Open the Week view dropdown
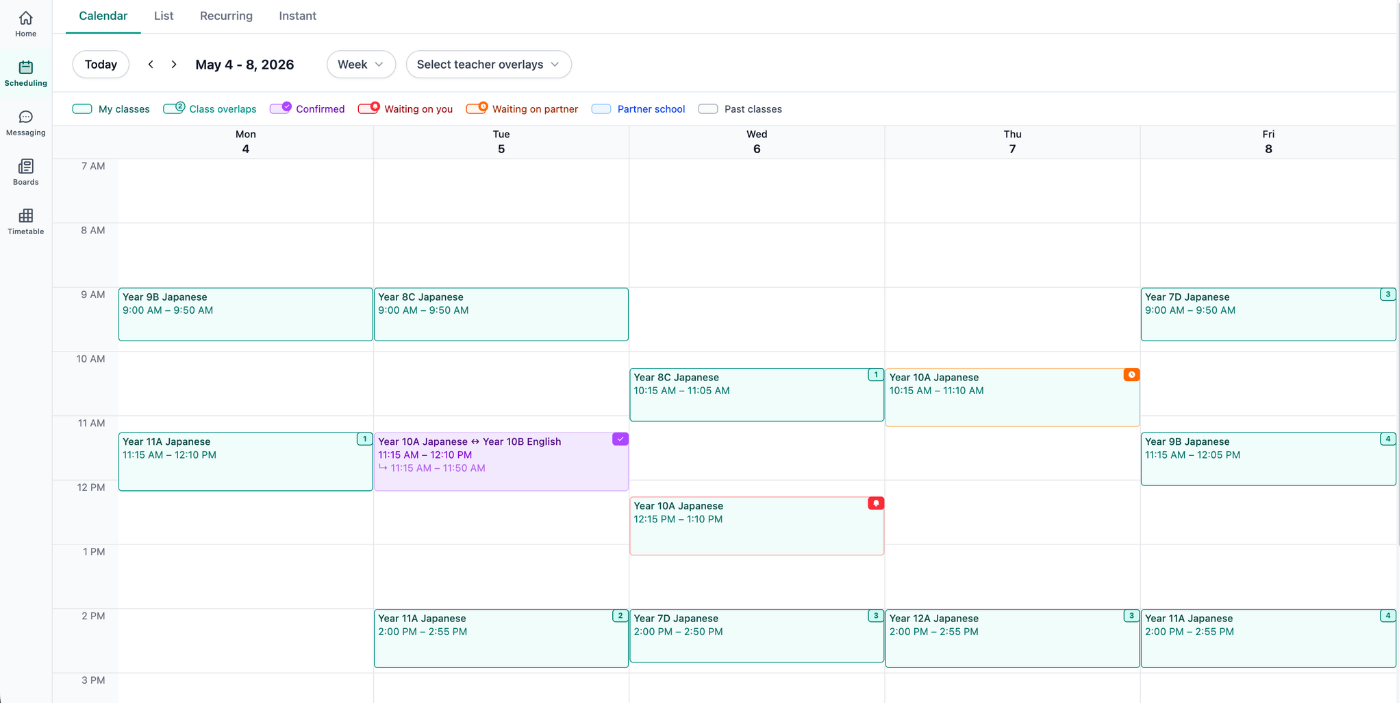 (x=361, y=64)
